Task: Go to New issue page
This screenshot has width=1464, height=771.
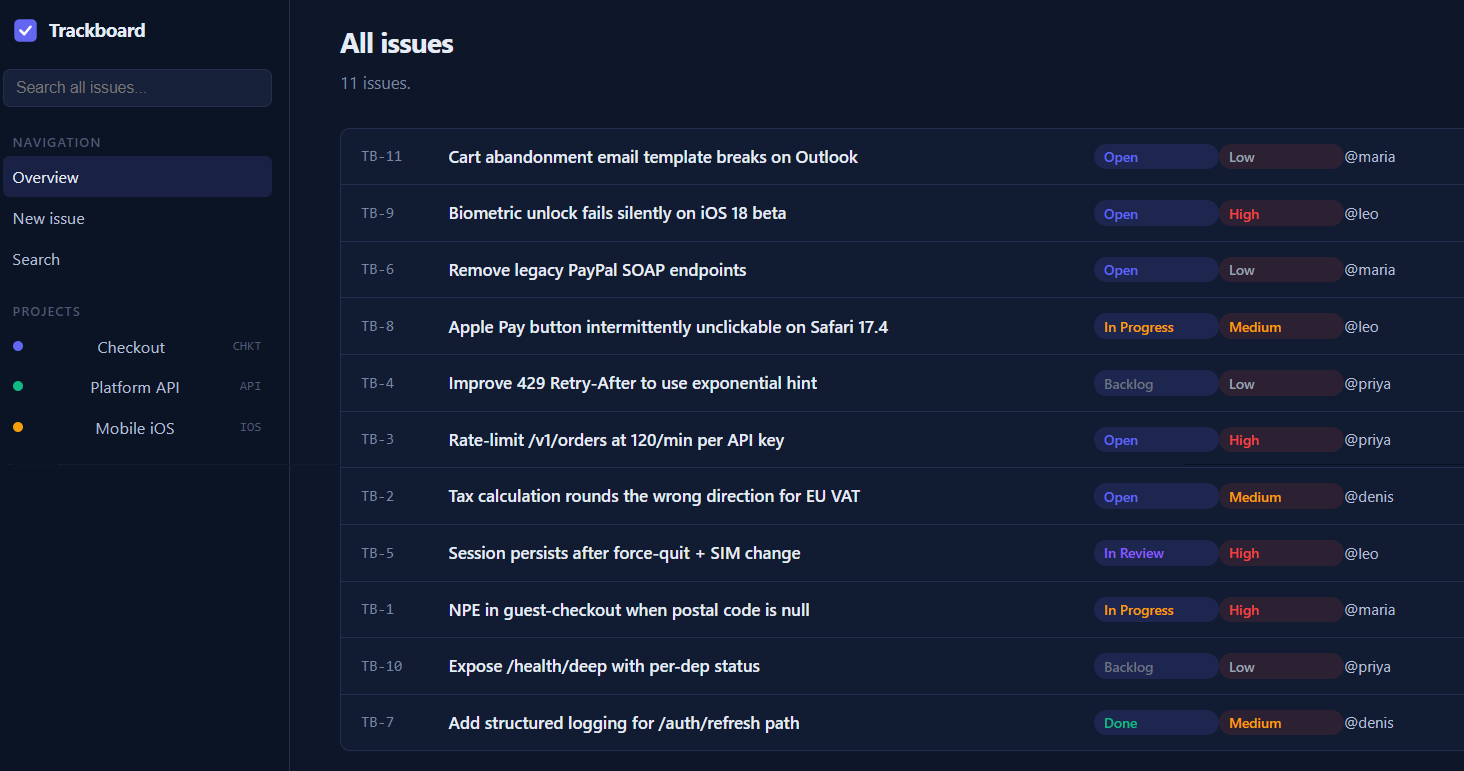Action: click(49, 218)
